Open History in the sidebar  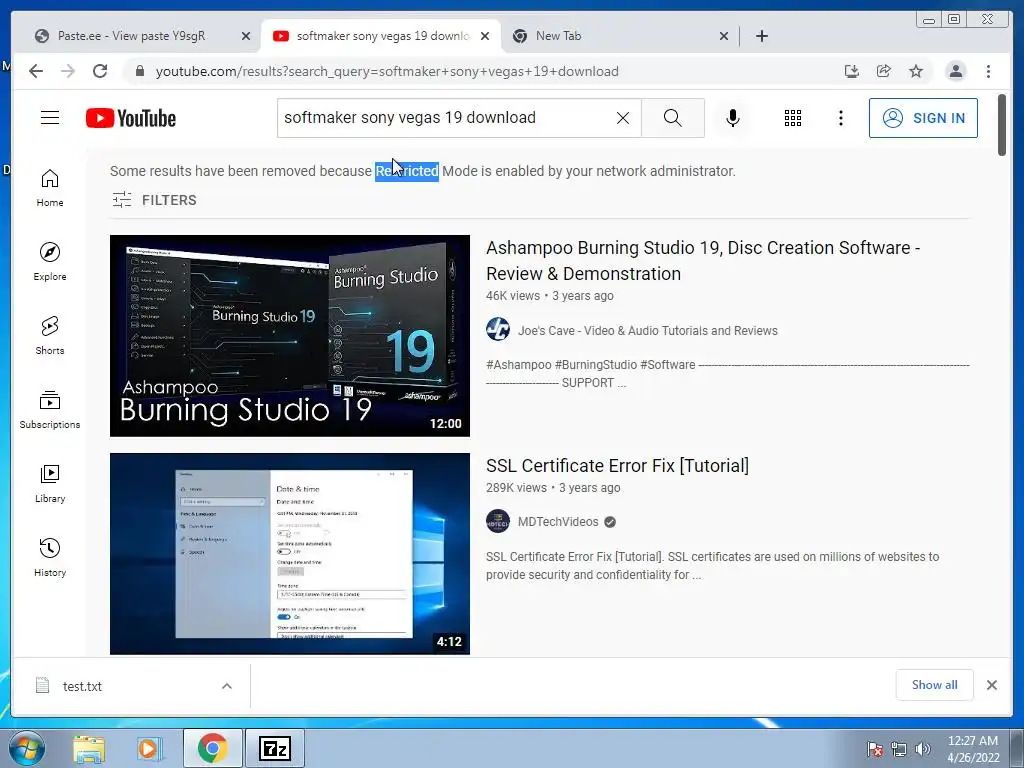50,558
